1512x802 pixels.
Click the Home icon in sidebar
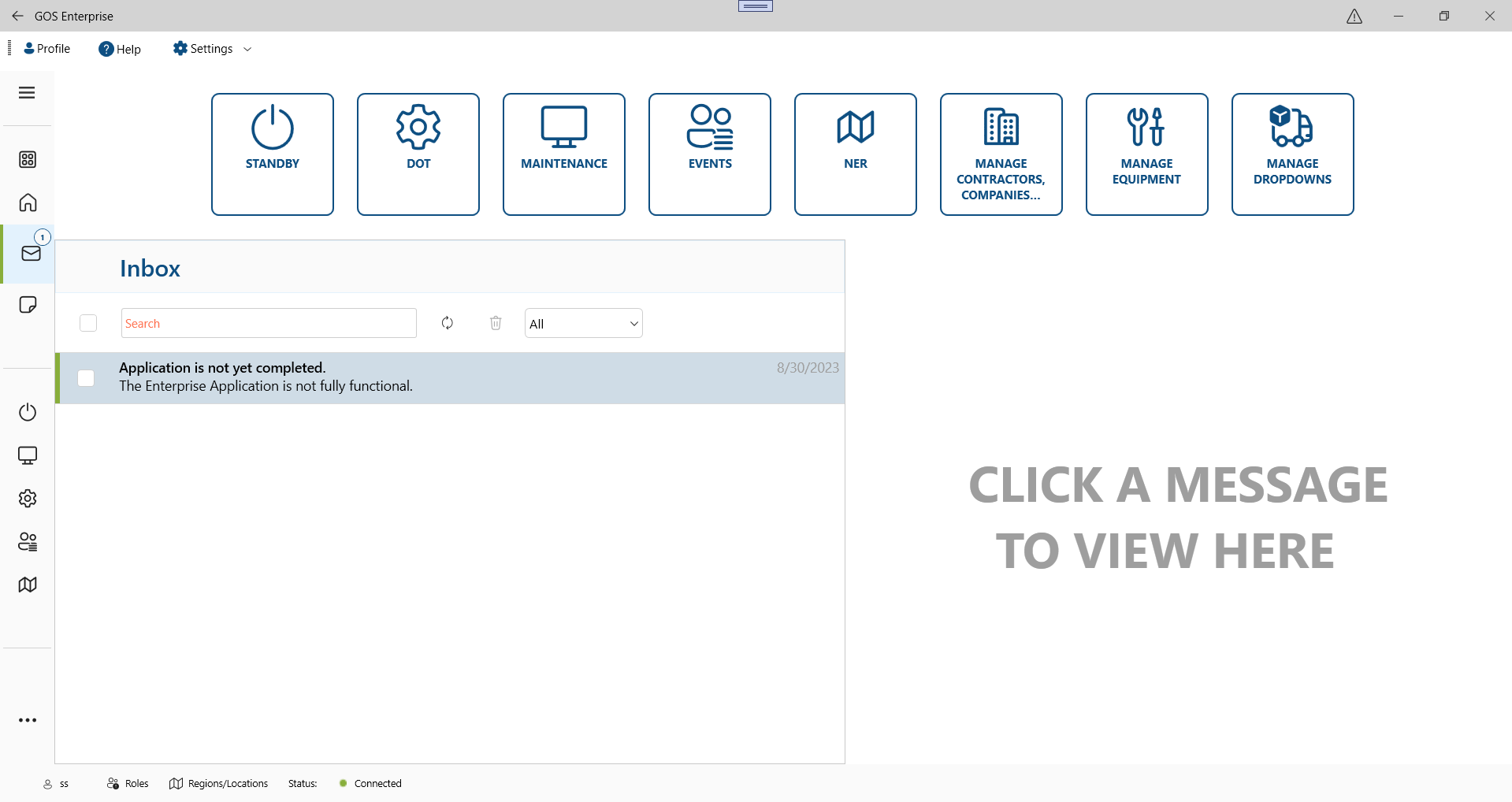point(28,202)
